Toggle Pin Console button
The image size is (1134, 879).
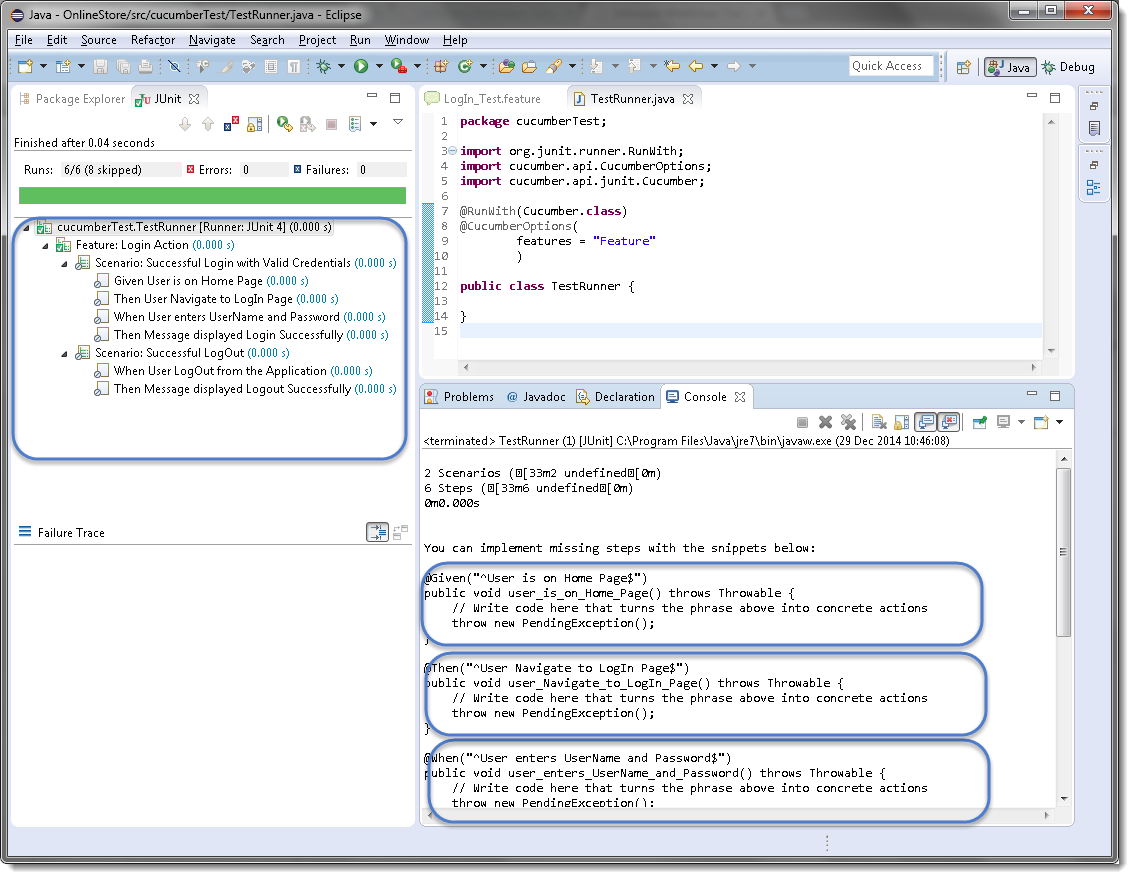(980, 422)
